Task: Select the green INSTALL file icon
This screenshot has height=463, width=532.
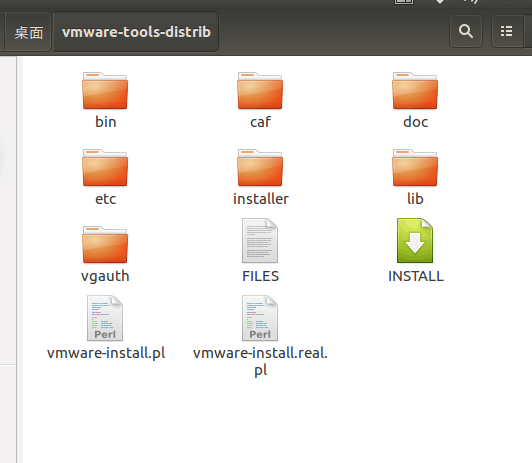Action: [x=415, y=240]
